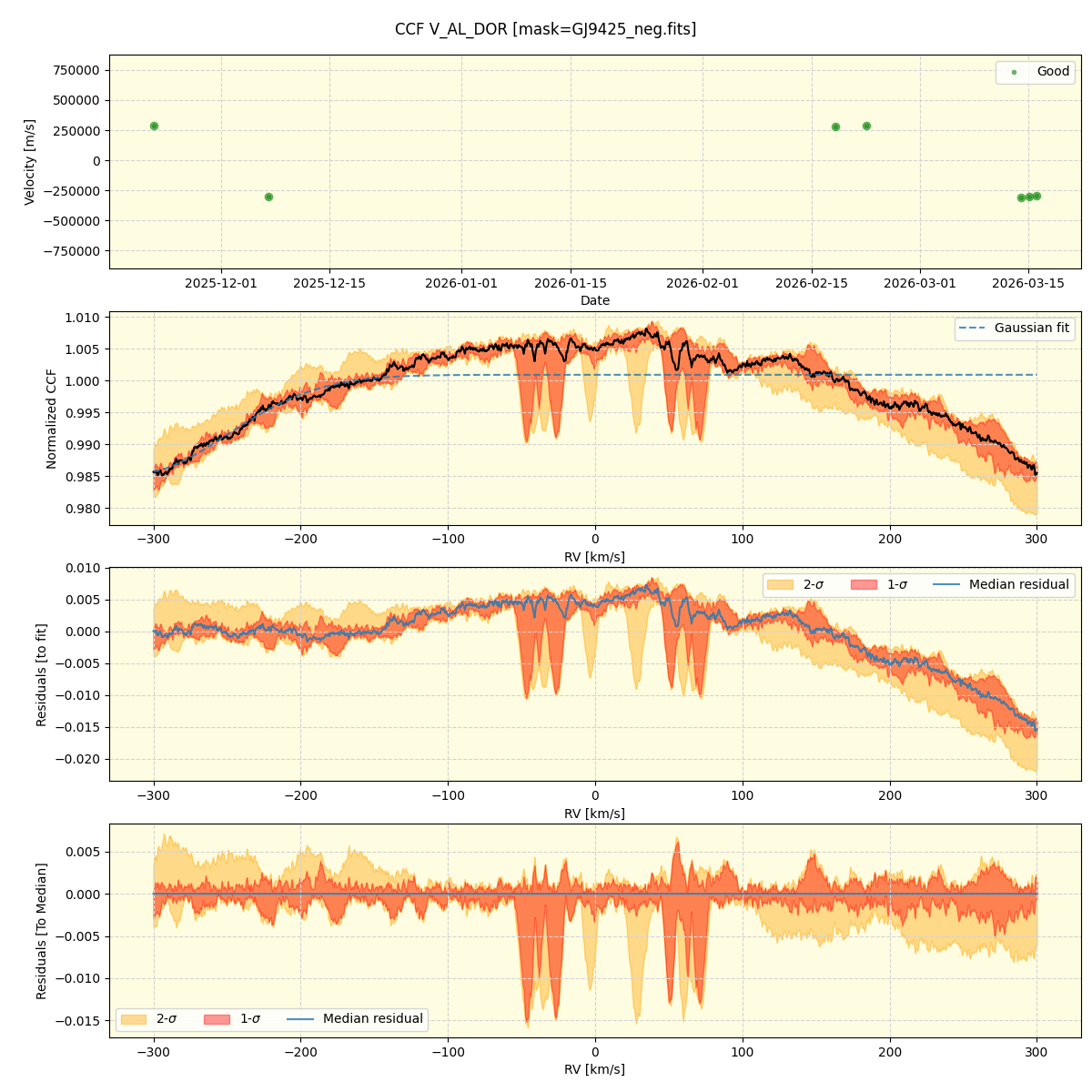Click the "500000" velocity tick label
The height and width of the screenshot is (1092, 1092).
[x=76, y=100]
